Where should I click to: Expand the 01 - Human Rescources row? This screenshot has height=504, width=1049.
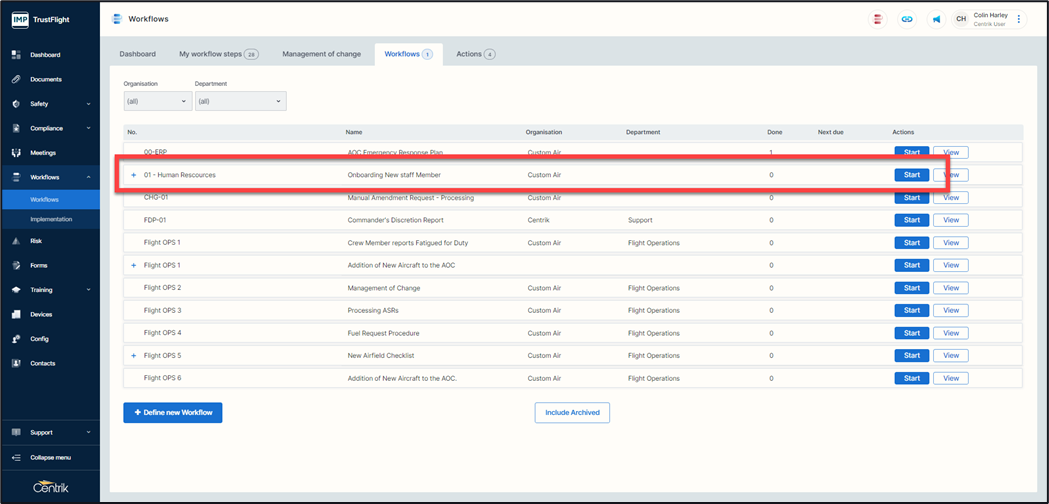tap(133, 175)
